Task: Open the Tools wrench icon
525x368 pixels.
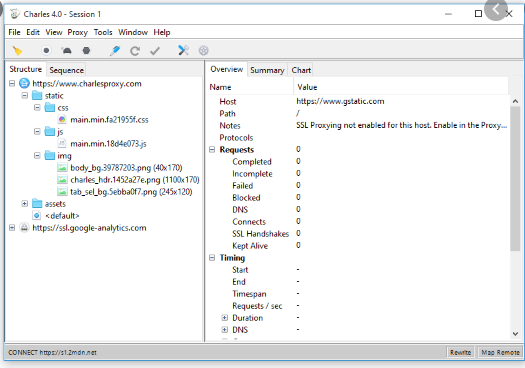Action: point(183,51)
